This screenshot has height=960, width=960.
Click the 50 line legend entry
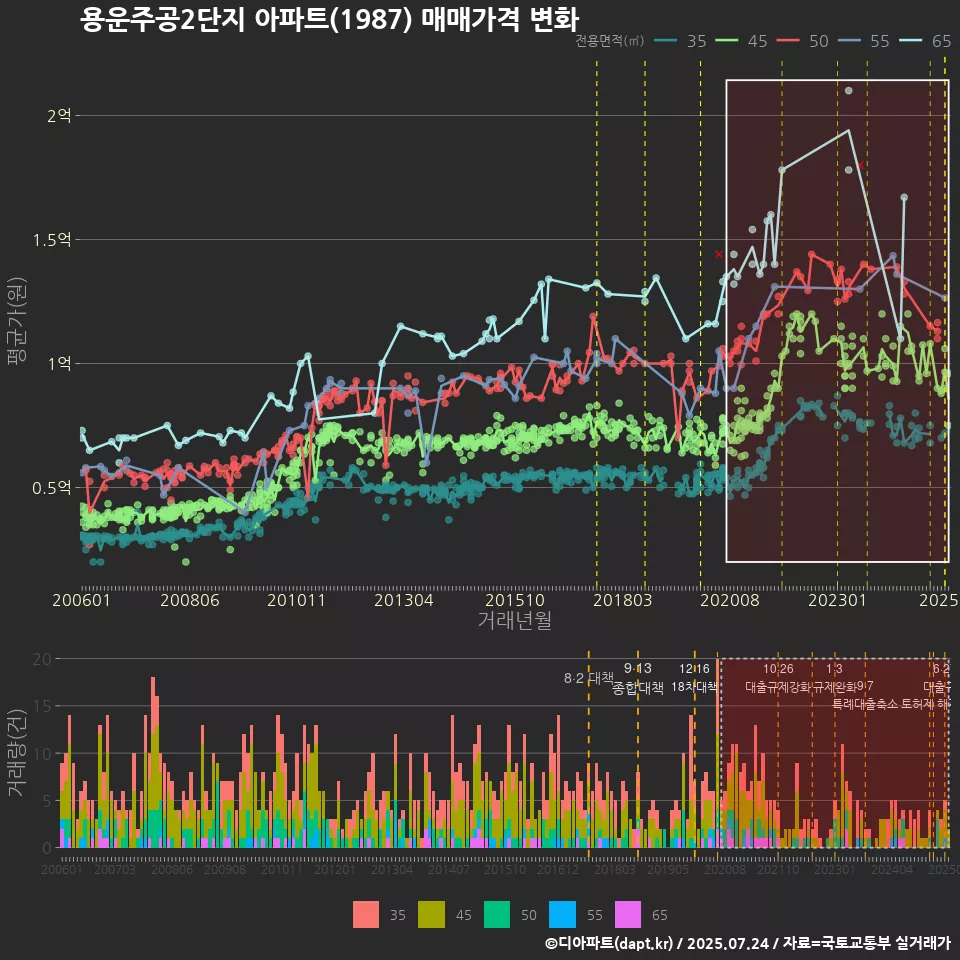click(x=803, y=41)
